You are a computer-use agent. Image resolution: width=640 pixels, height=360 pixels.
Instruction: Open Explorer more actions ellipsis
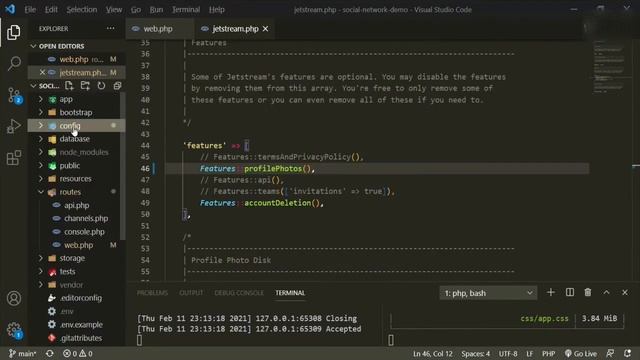[x=111, y=29]
